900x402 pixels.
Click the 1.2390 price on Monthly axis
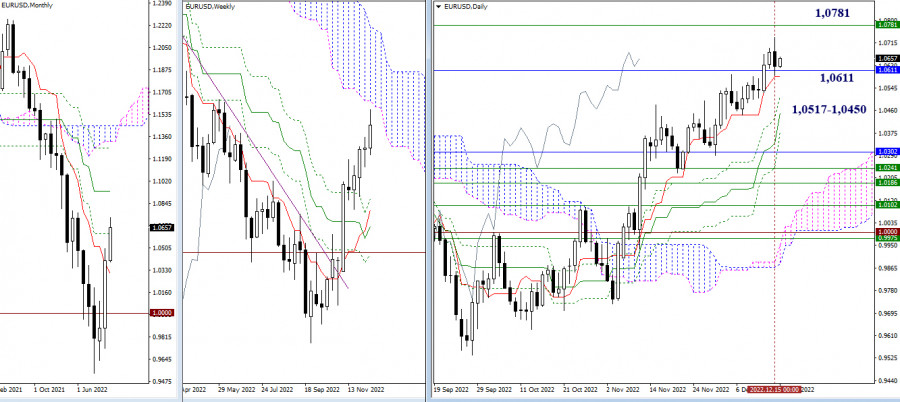point(160,3)
